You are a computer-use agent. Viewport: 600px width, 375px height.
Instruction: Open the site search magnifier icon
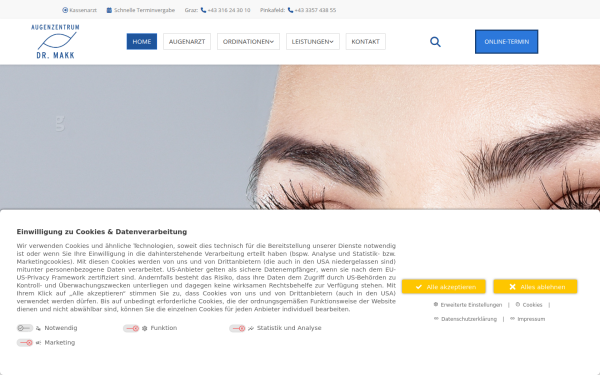click(435, 42)
